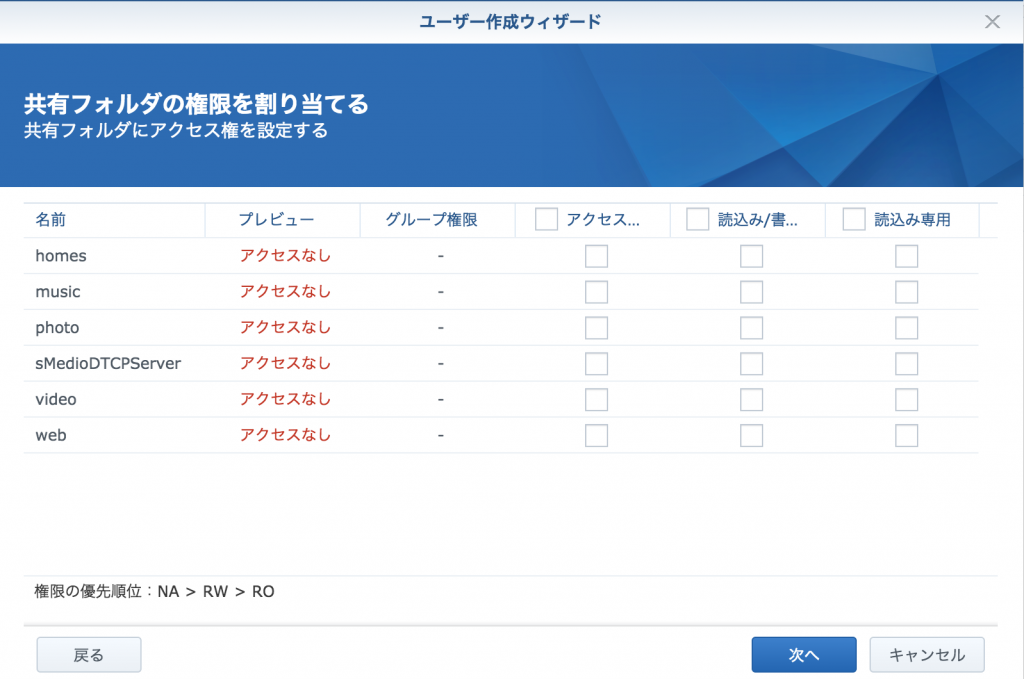Close the user creation wizard dialog
1024x679 pixels.
(x=992, y=22)
